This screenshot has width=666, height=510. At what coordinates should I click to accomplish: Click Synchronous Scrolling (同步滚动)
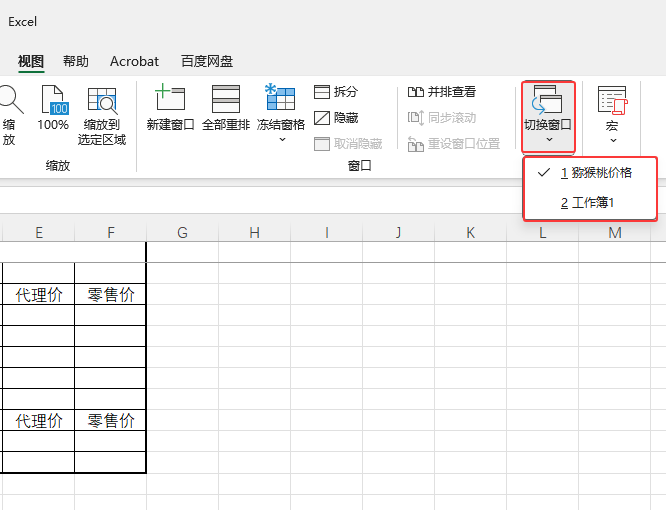tap(442, 118)
